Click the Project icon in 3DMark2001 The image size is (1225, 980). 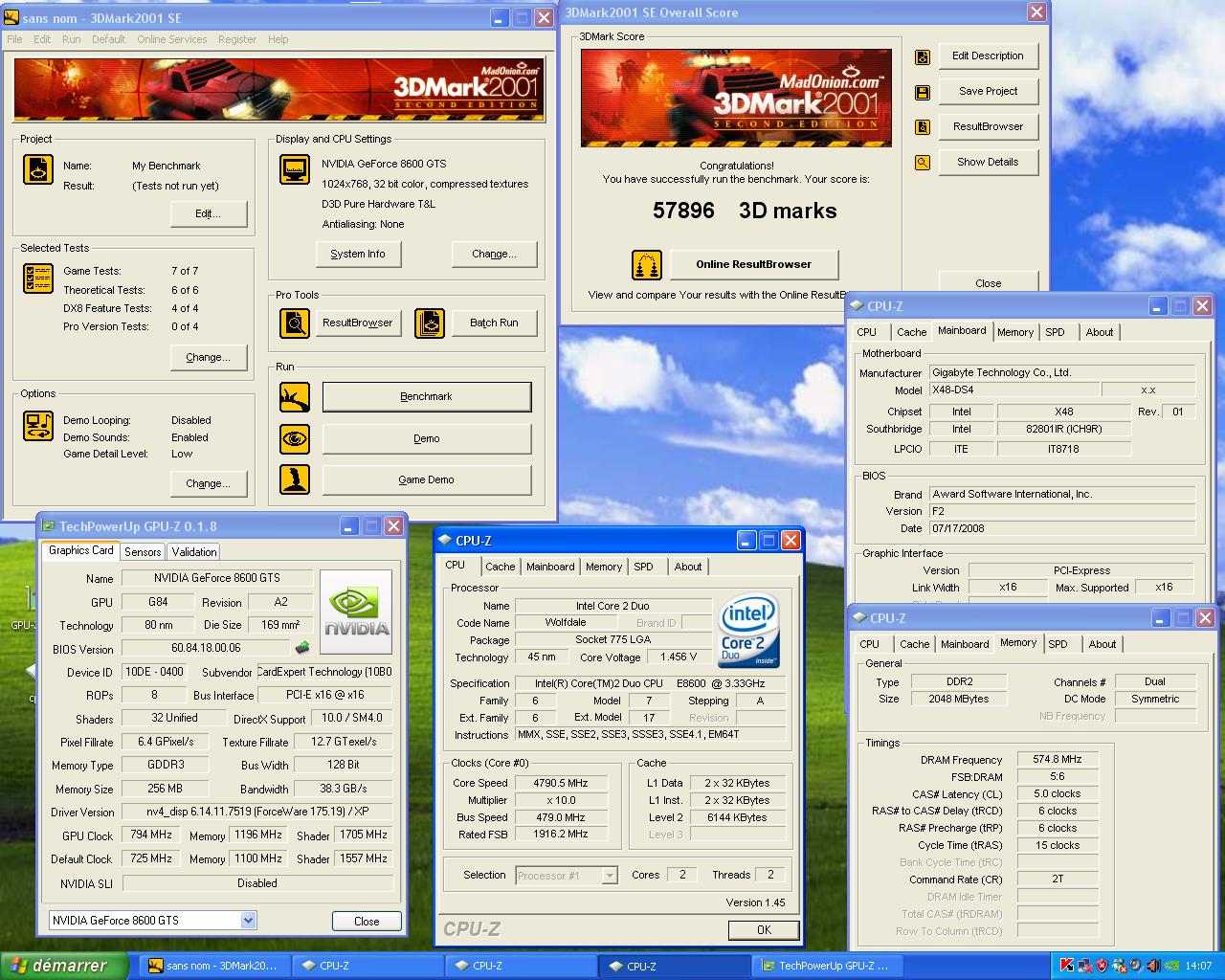pyautogui.click(x=37, y=169)
